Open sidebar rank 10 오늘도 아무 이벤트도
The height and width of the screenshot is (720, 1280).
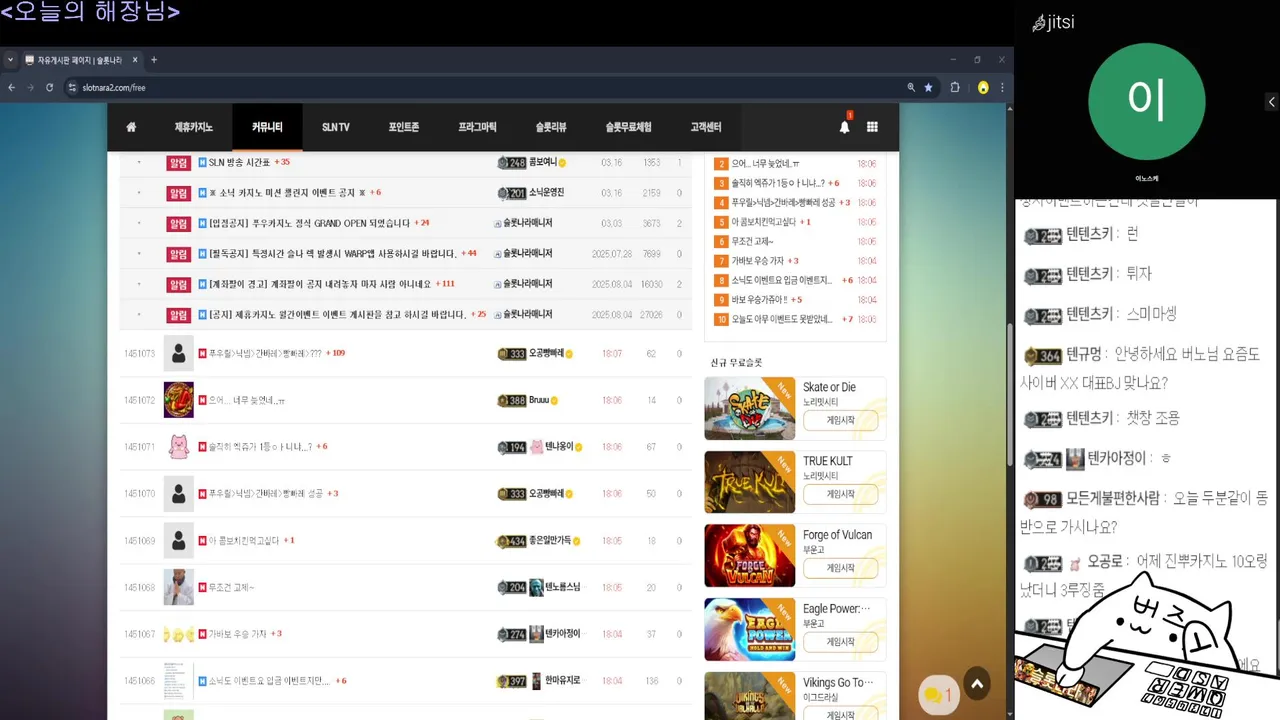click(x=782, y=319)
